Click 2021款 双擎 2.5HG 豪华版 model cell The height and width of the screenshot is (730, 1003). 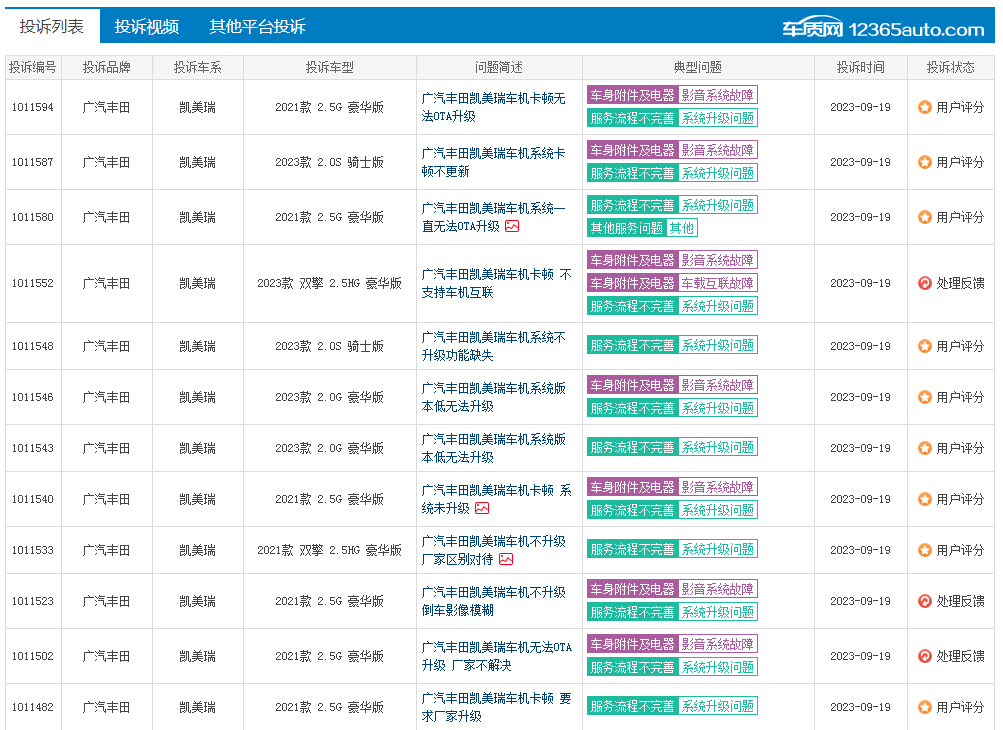pyautogui.click(x=329, y=550)
